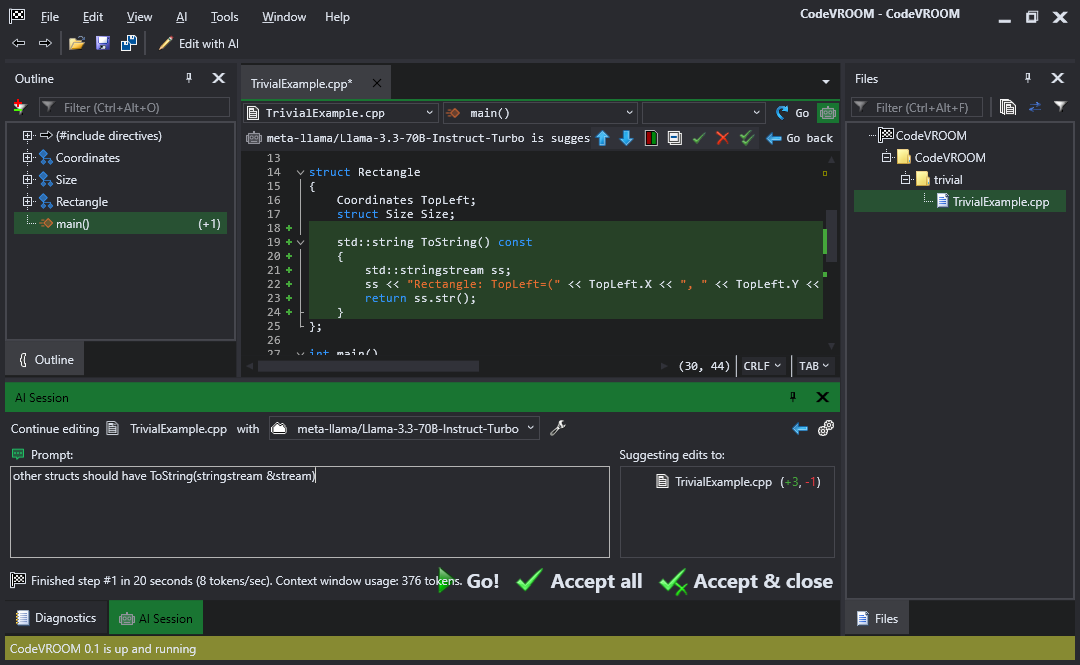Open the CRLF line ending dropdown
1080x665 pixels.
coord(762,366)
